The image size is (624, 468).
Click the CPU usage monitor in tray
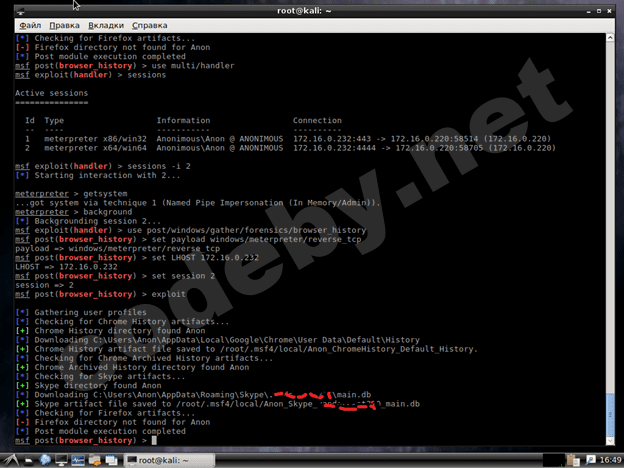tap(554, 460)
